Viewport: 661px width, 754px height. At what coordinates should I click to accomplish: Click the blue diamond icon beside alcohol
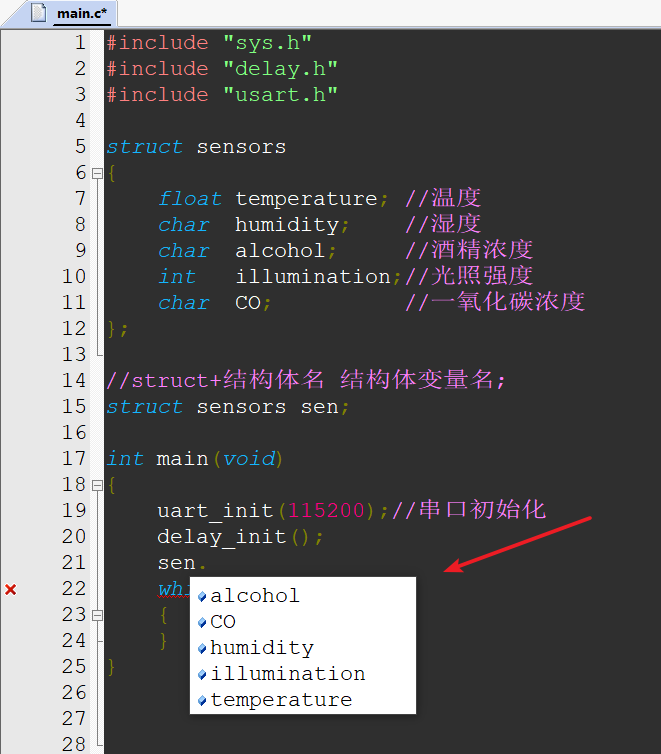202,597
